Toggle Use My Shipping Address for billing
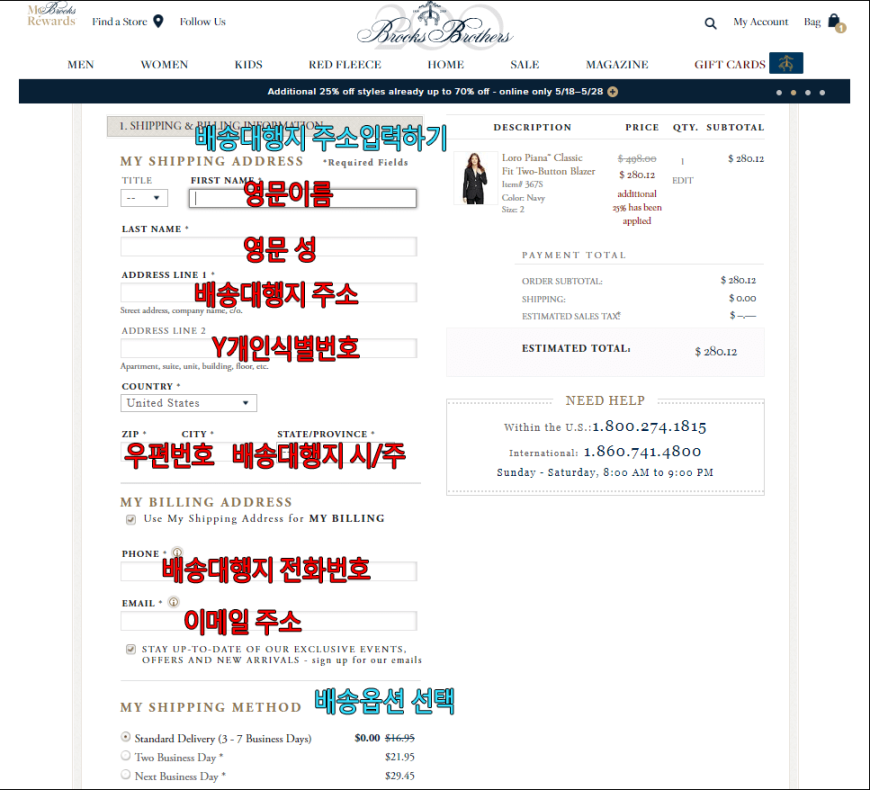870x790 pixels. point(131,519)
